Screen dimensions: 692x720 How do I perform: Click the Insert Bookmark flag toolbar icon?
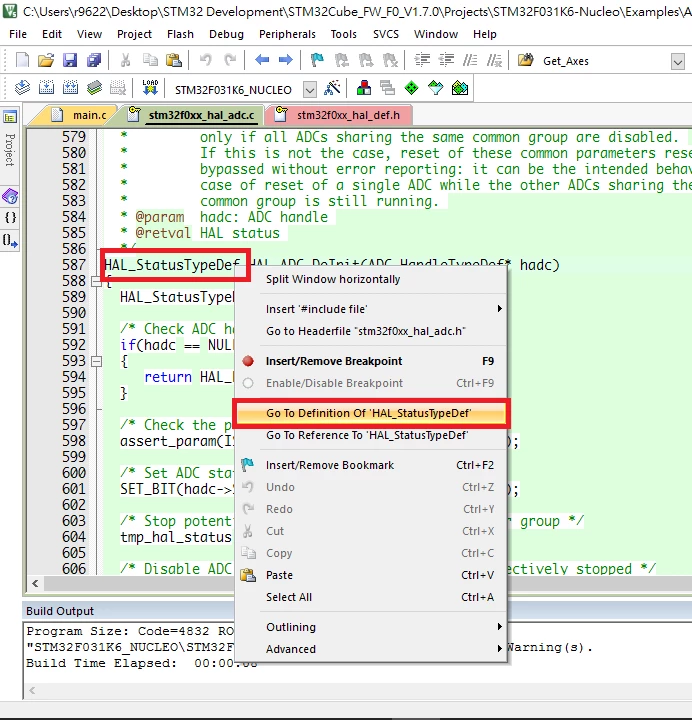tap(317, 60)
